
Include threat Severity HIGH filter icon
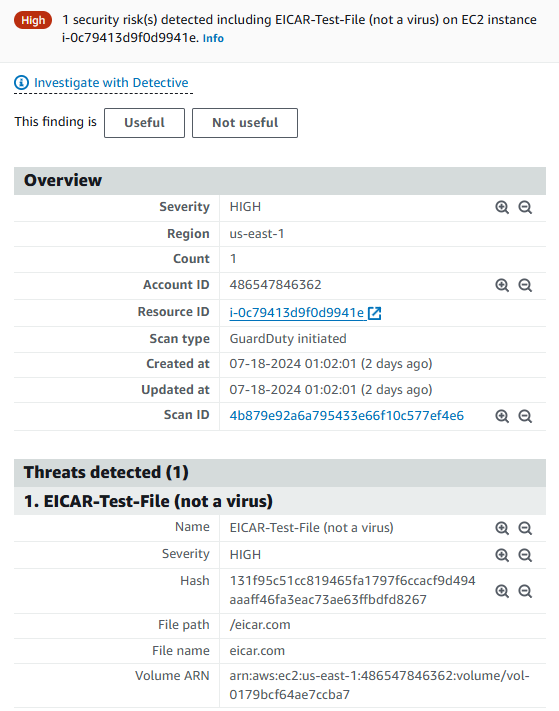coord(502,555)
